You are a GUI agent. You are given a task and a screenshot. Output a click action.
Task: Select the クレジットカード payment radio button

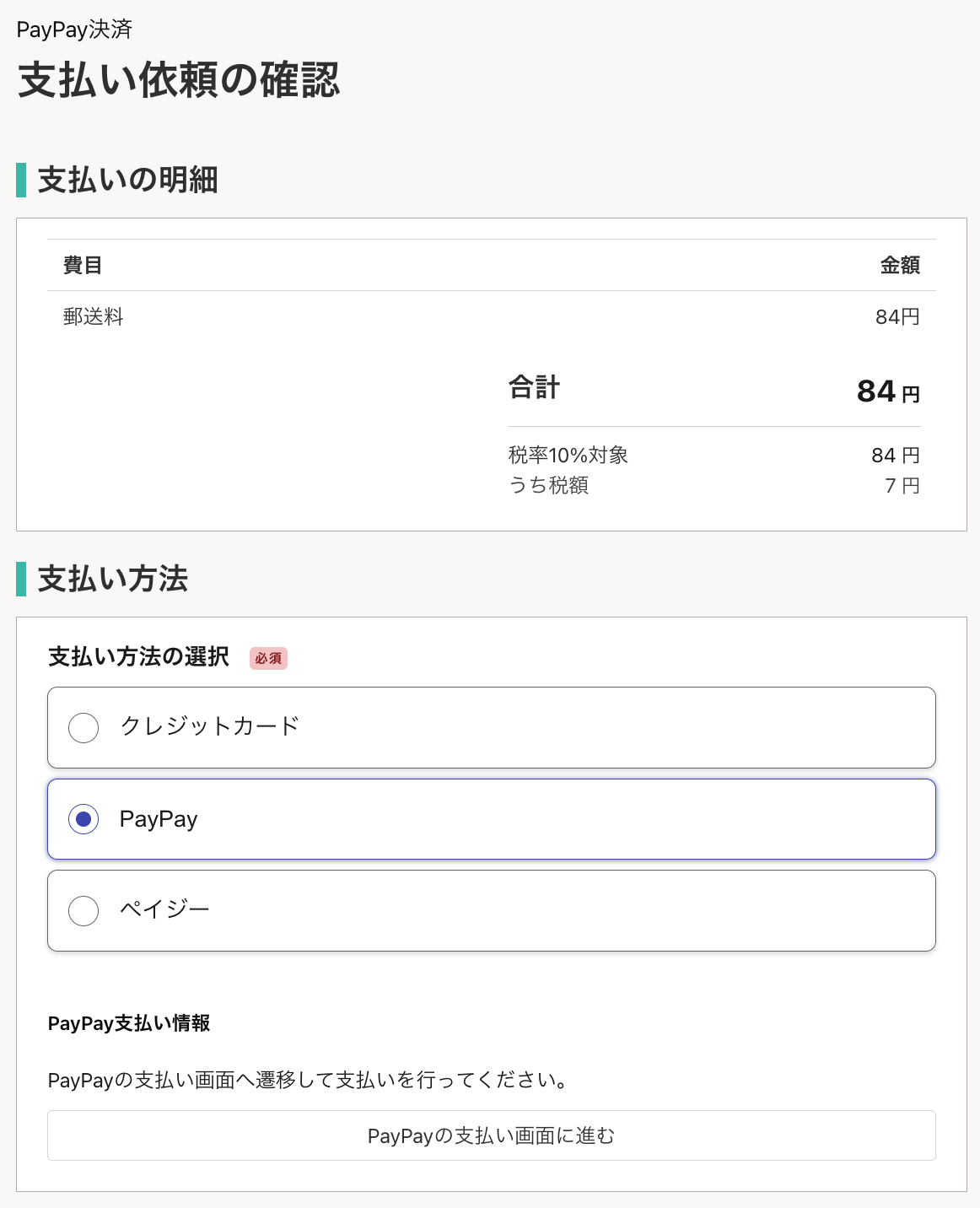(x=83, y=727)
